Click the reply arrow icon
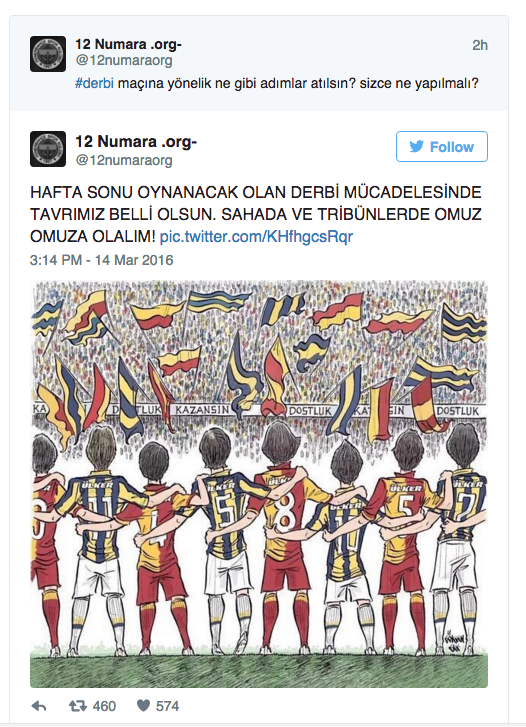Viewport: 526px width, 727px height. 39,706
